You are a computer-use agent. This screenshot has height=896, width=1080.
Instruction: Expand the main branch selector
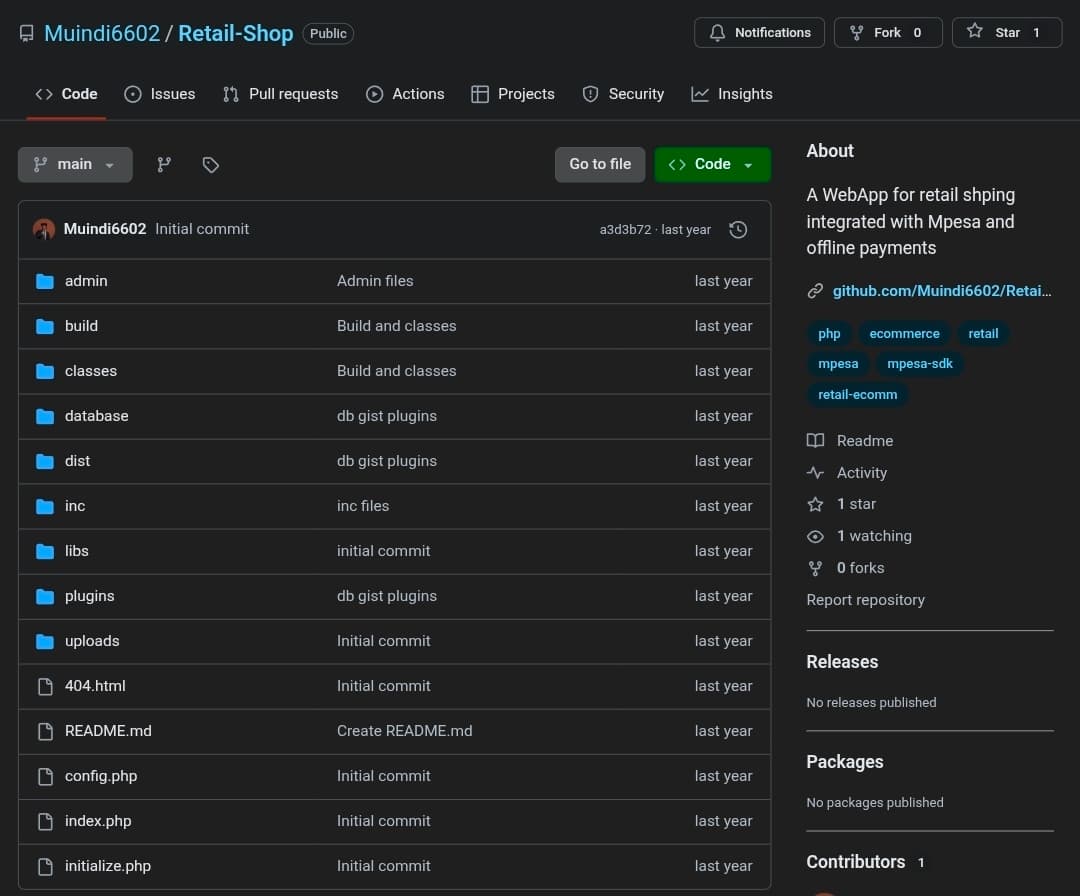[75, 164]
